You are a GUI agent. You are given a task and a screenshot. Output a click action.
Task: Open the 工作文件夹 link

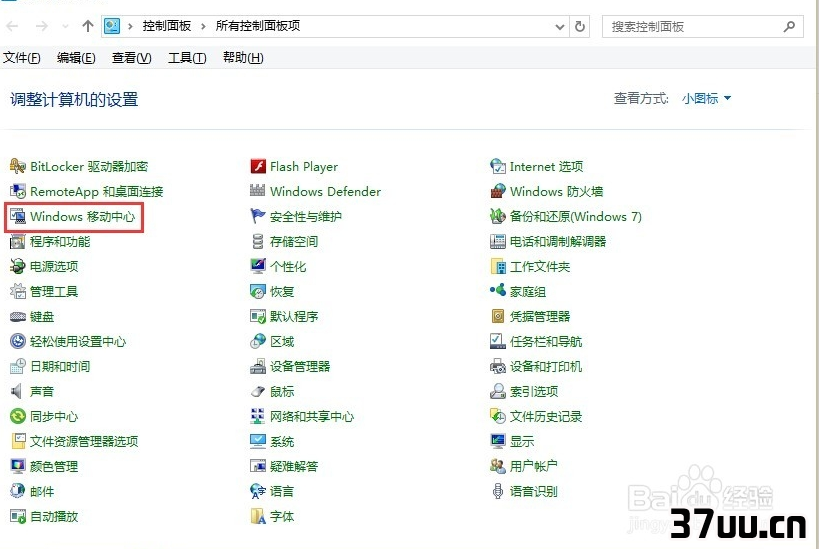(540, 266)
